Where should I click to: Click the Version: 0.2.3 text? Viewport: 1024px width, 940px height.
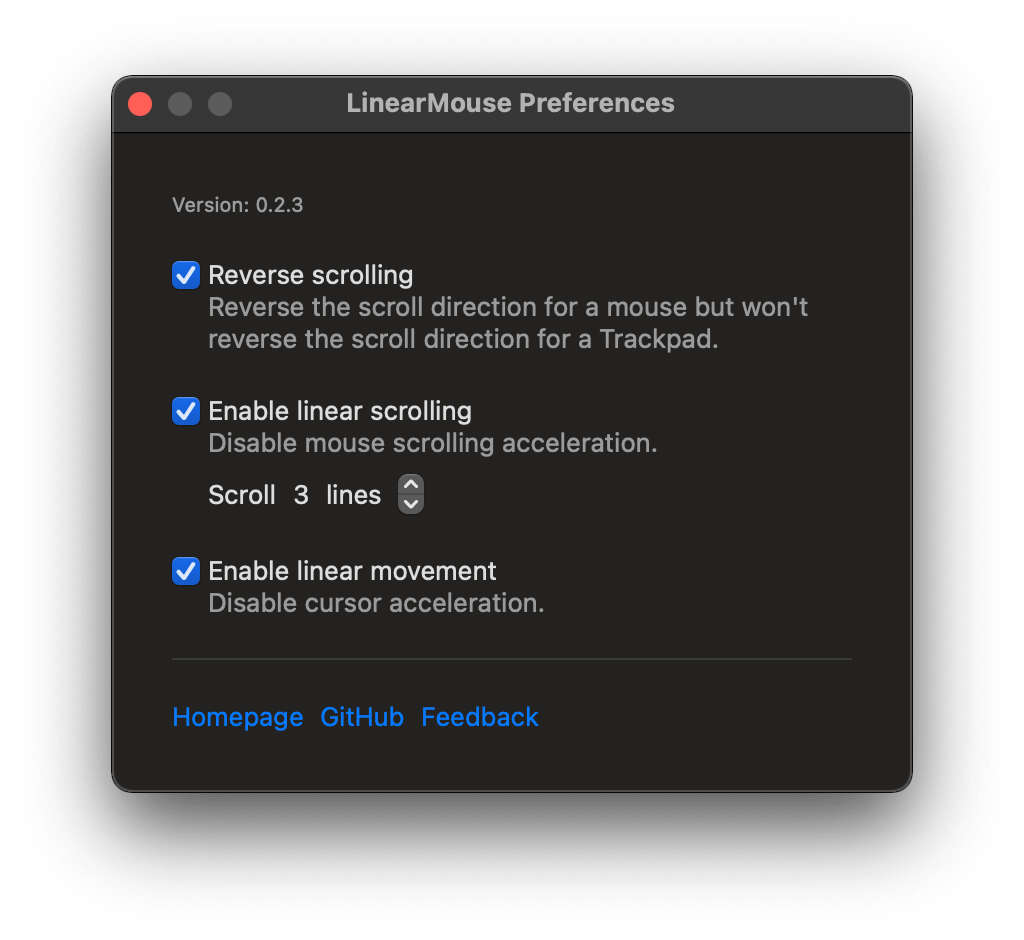(x=237, y=204)
